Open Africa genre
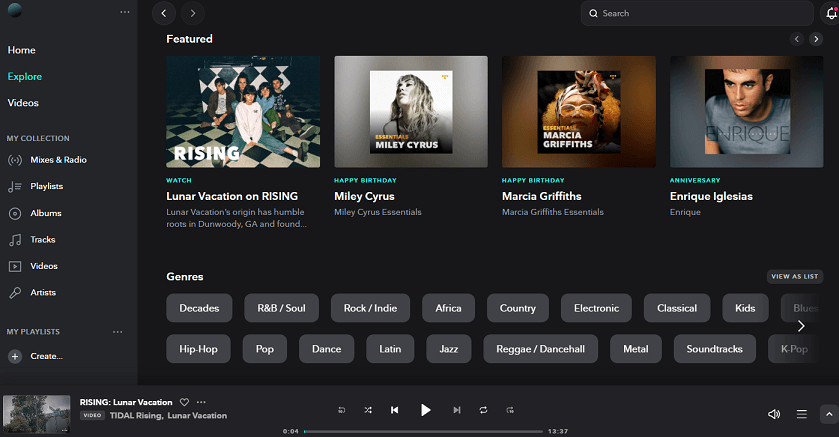The height and width of the screenshot is (437, 839). [448, 308]
